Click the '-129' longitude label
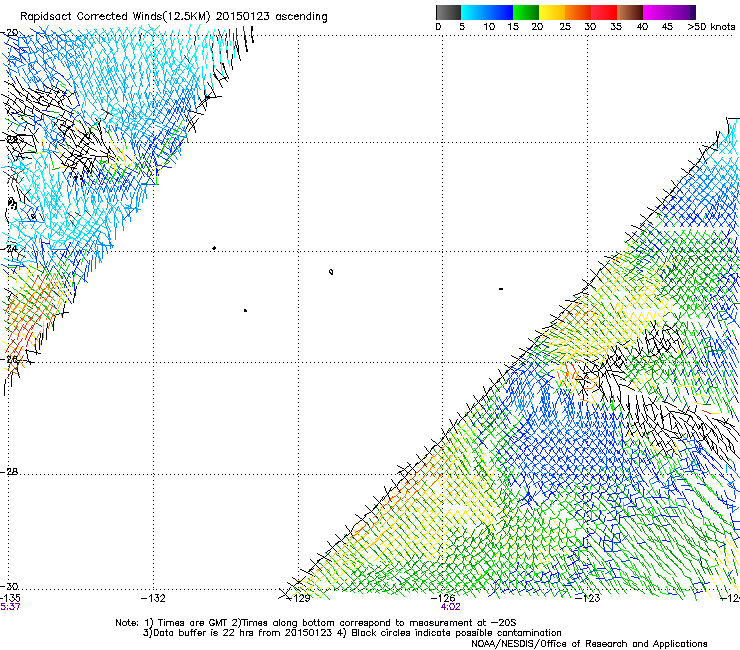740x650 pixels. click(298, 598)
